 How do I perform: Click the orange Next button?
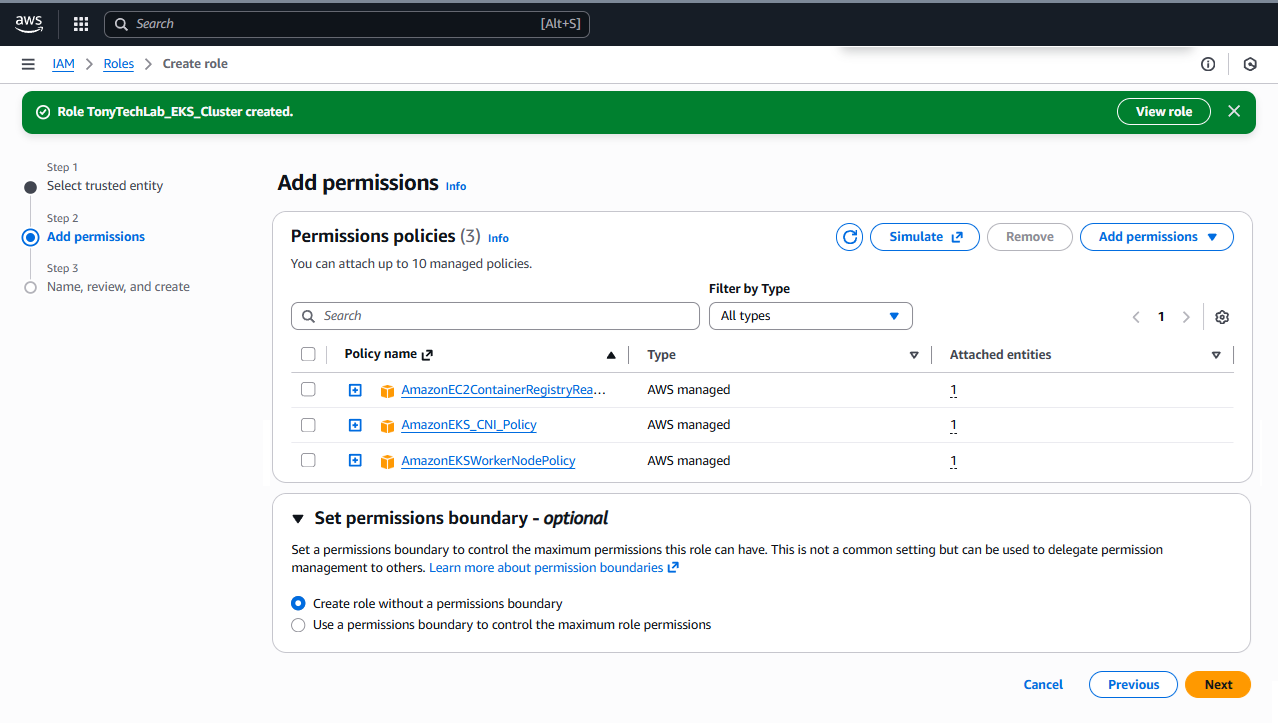point(1217,685)
